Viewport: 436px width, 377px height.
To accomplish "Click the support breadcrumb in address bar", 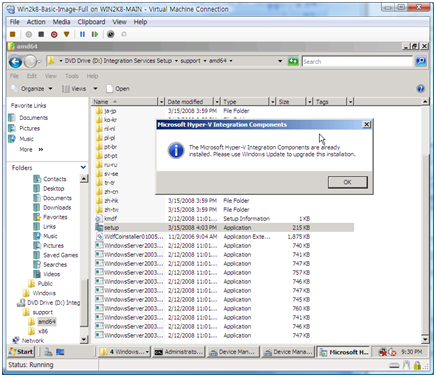I will point(190,61).
